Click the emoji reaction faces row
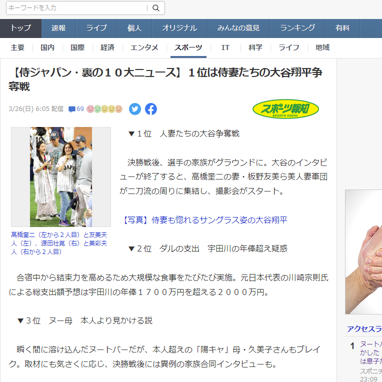Viewport: 382px width, 382px height. (104, 109)
